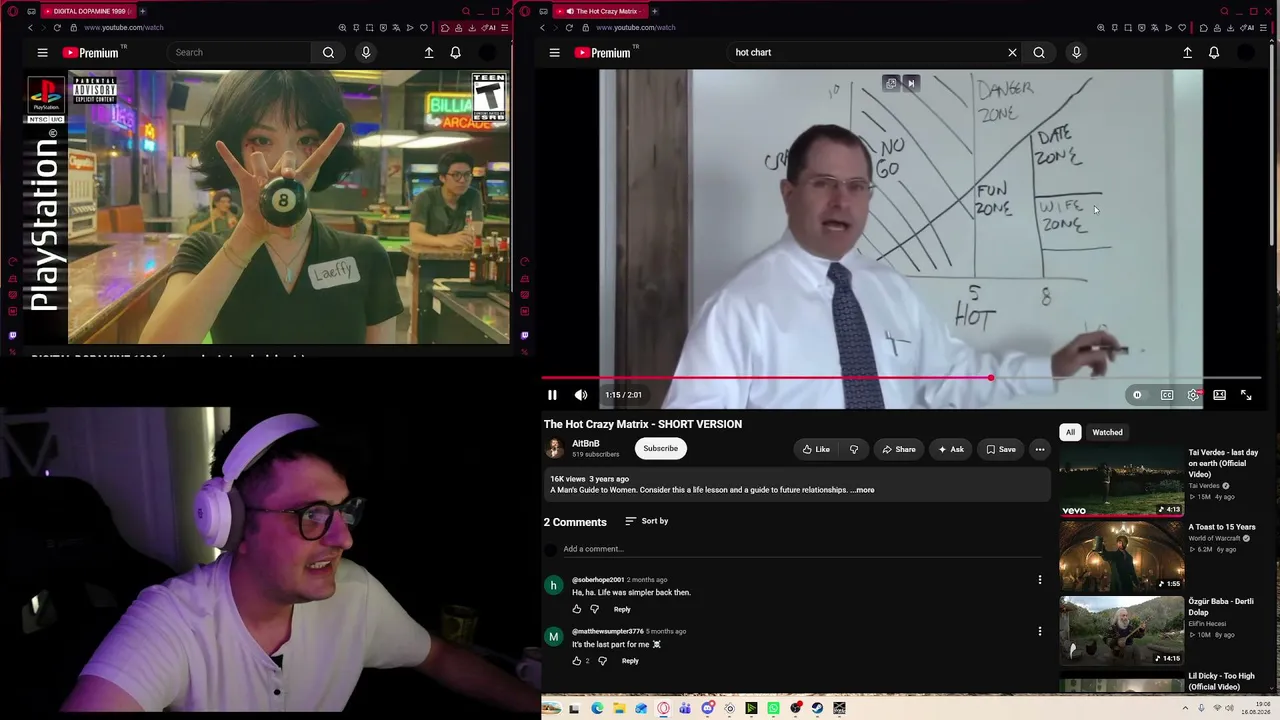Dislike the video with thumbs-down icon
The height and width of the screenshot is (720, 1280).
point(854,450)
